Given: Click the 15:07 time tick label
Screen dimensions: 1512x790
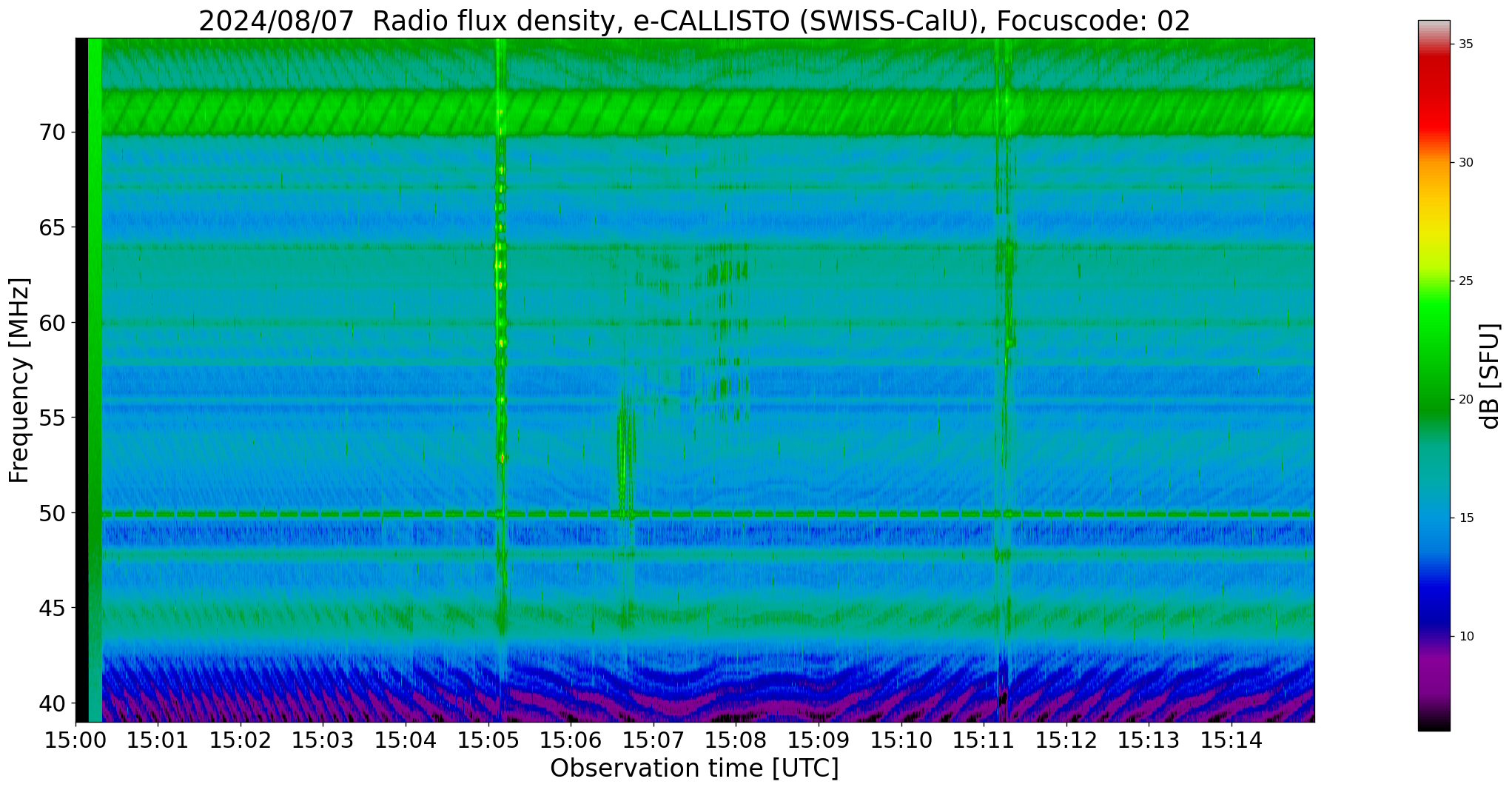Looking at the screenshot, I should click(653, 740).
